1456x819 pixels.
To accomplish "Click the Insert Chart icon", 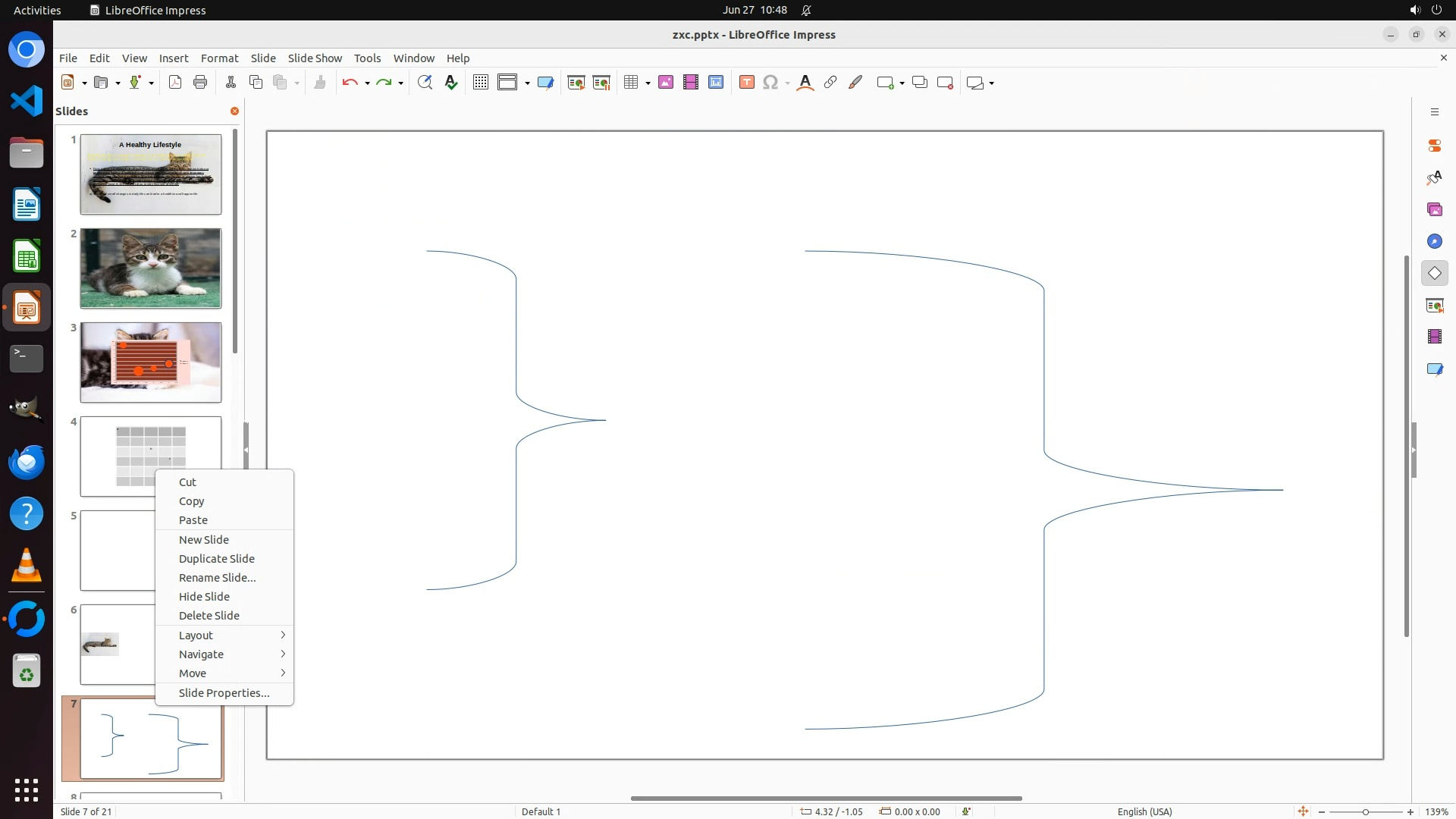I will [x=716, y=83].
